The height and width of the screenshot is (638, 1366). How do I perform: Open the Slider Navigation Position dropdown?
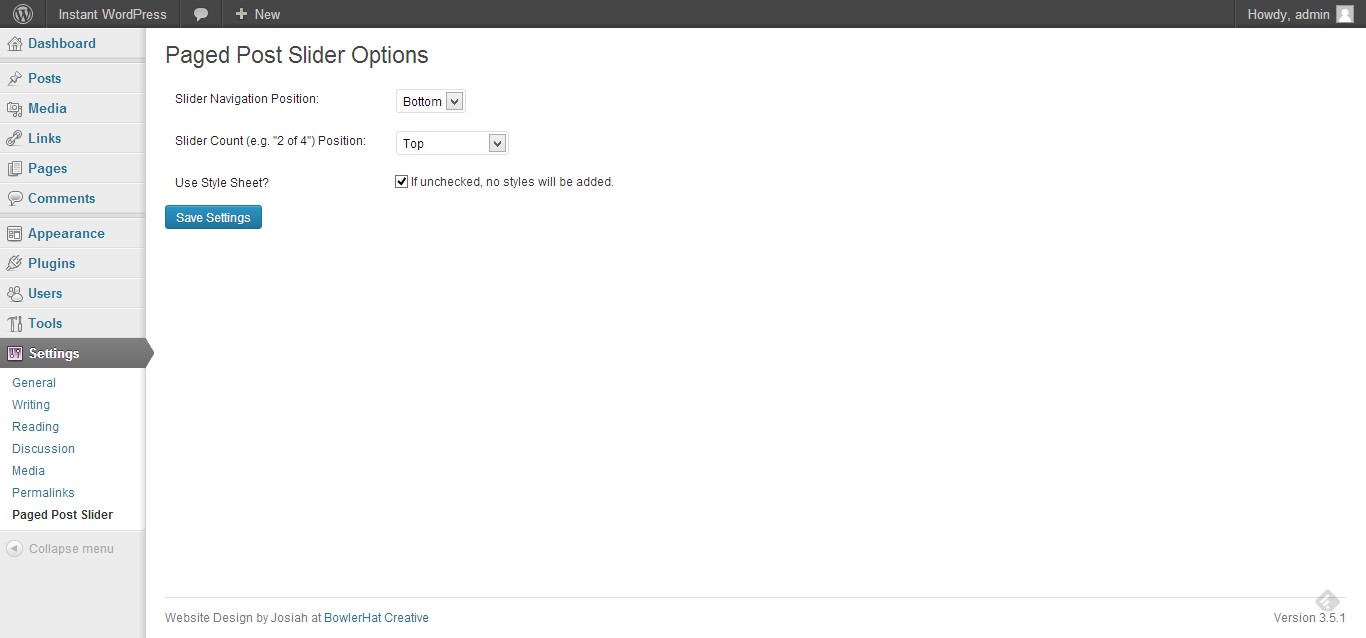[x=431, y=101]
